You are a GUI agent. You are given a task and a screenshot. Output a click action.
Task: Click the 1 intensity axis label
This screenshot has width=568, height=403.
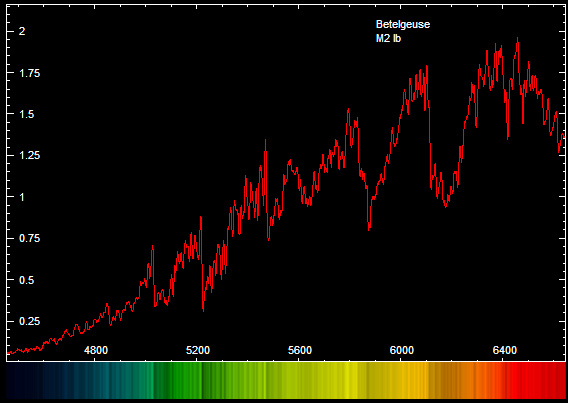[22, 197]
